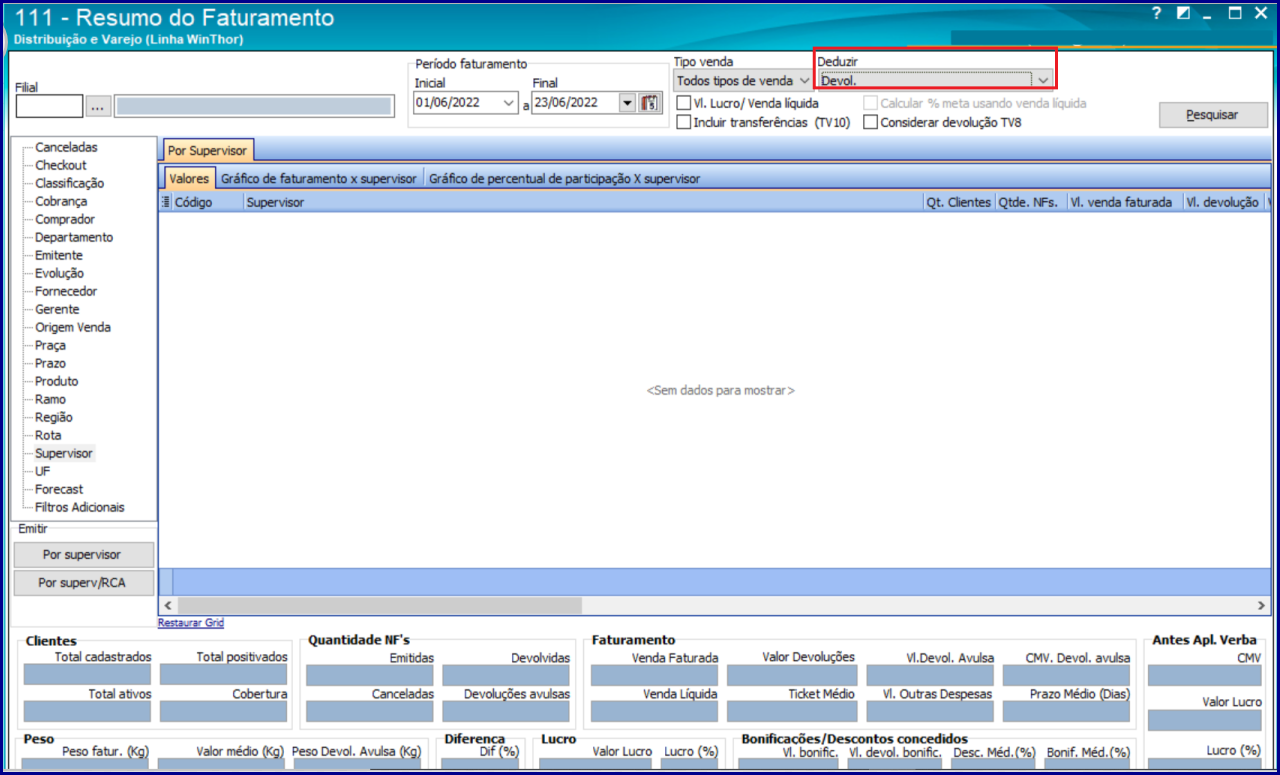The height and width of the screenshot is (775, 1280).
Task: Click the Filial code input field
Action: coord(49,106)
